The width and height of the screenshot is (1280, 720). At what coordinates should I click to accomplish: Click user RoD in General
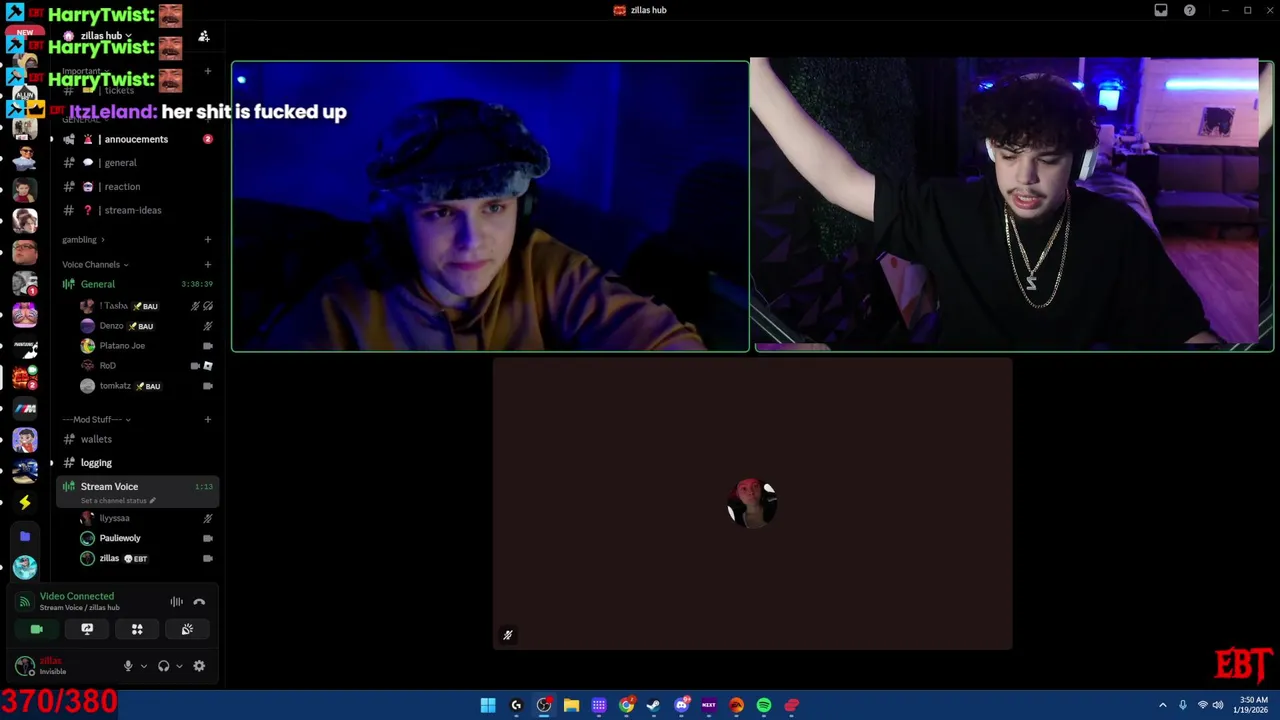click(146, 366)
